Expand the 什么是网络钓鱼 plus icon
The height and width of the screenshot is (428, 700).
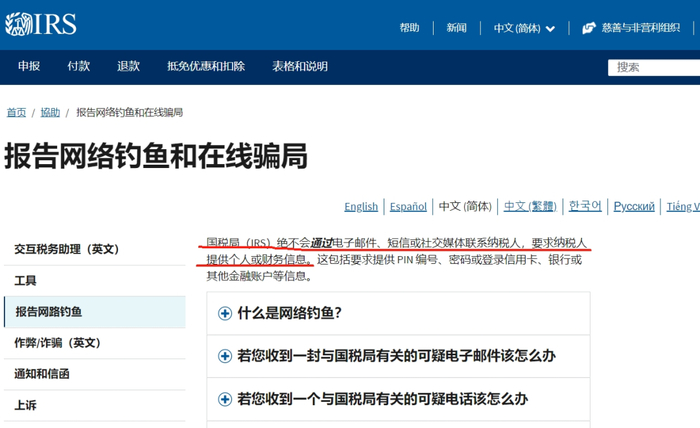225,313
